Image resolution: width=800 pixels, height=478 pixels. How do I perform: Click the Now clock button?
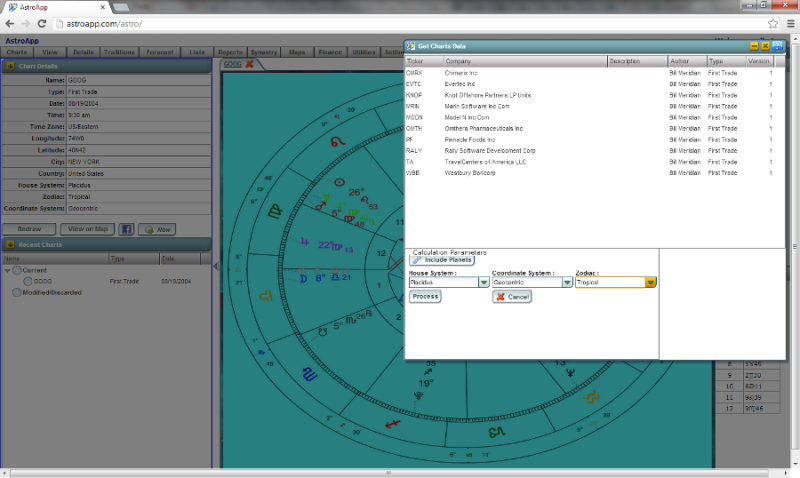coord(158,229)
